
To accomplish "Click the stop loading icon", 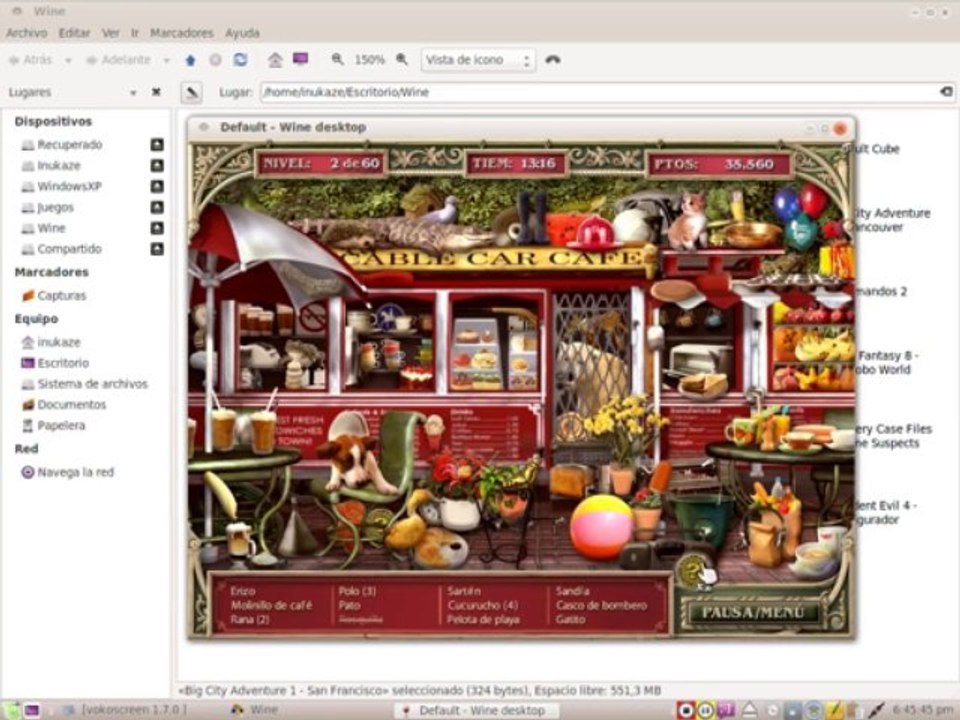I will point(216,60).
